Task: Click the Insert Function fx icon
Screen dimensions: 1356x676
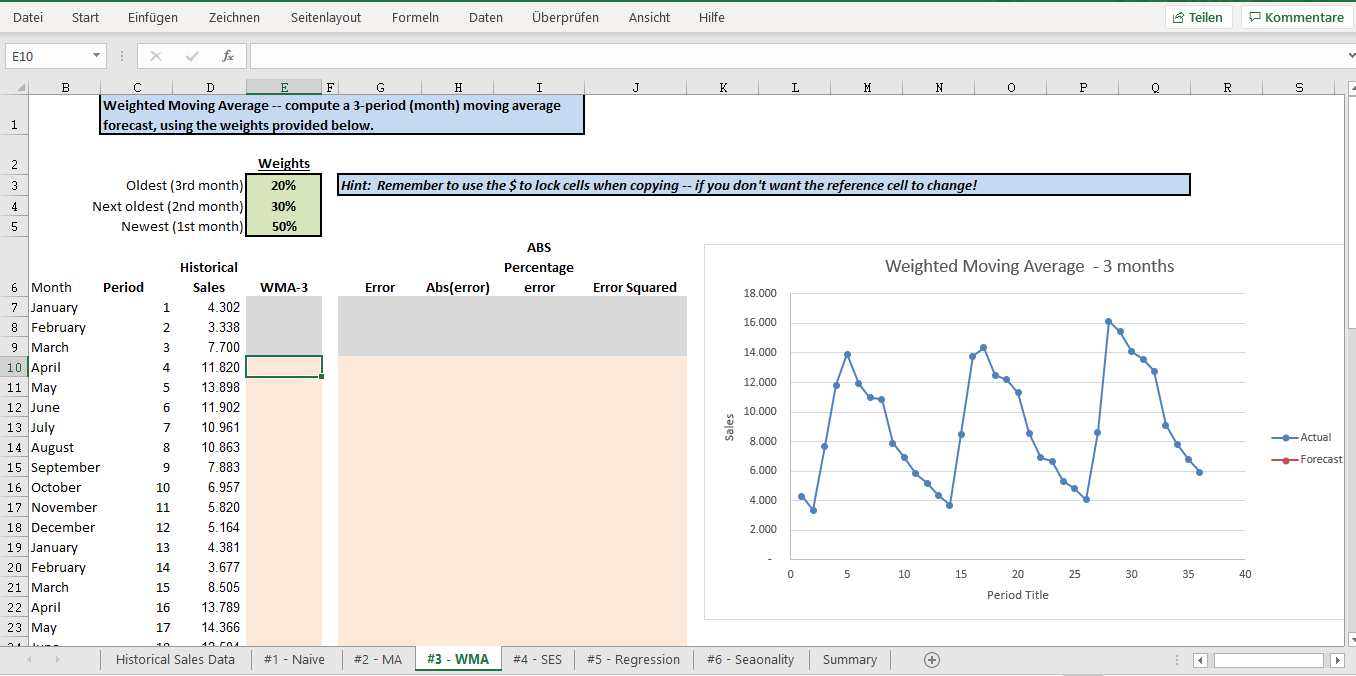Action: point(228,56)
